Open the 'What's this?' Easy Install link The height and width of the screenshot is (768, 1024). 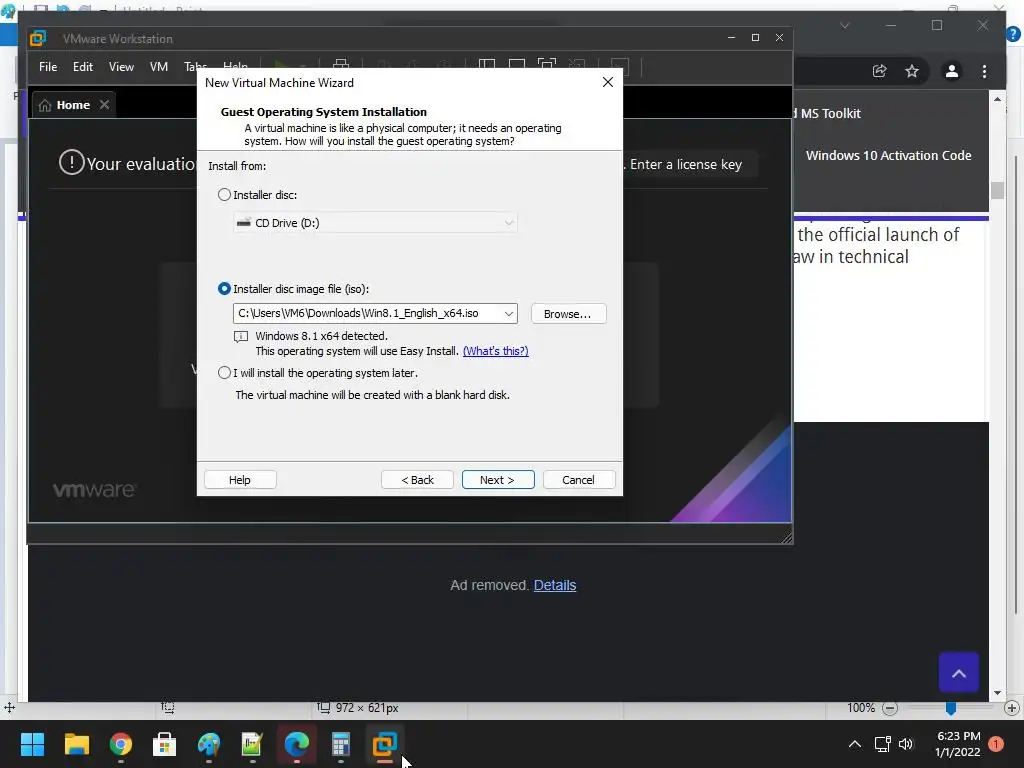click(x=496, y=351)
